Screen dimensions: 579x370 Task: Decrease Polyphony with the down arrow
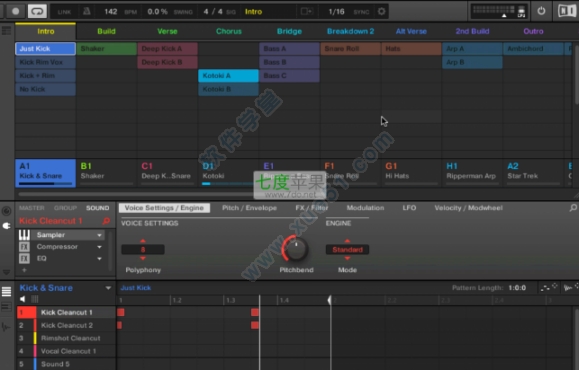(143, 258)
